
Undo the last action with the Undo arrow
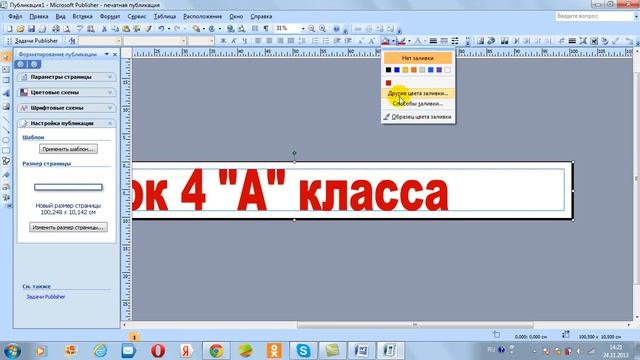tap(161, 29)
